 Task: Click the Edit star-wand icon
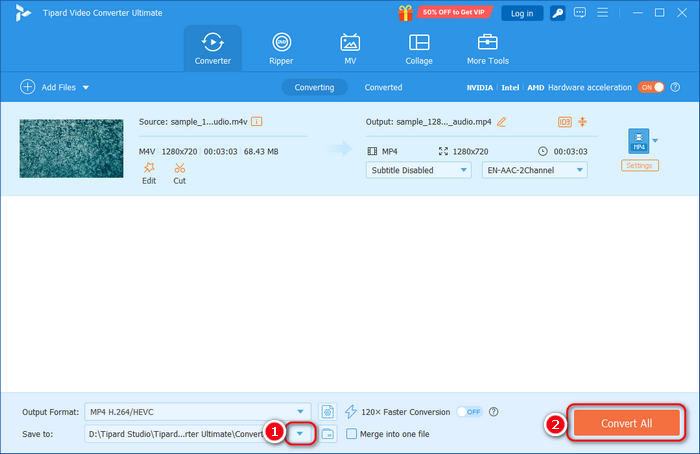click(x=149, y=168)
